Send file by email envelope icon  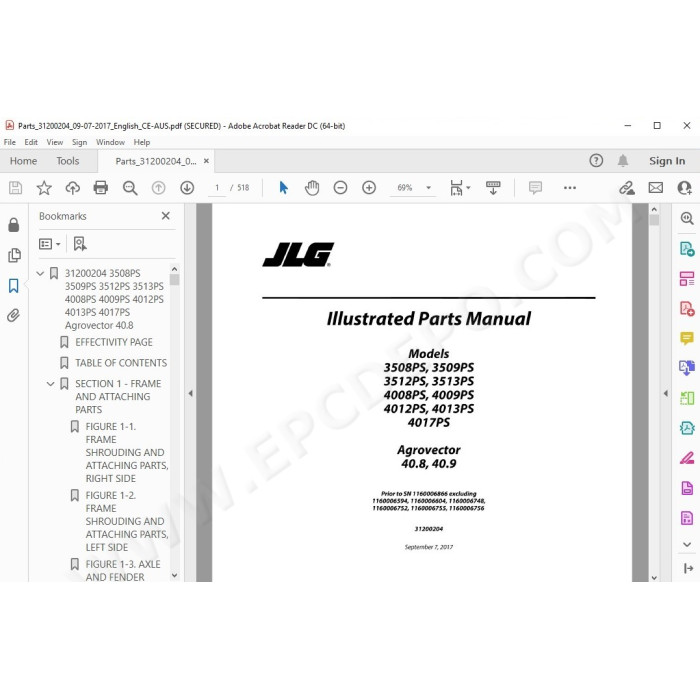click(655, 188)
